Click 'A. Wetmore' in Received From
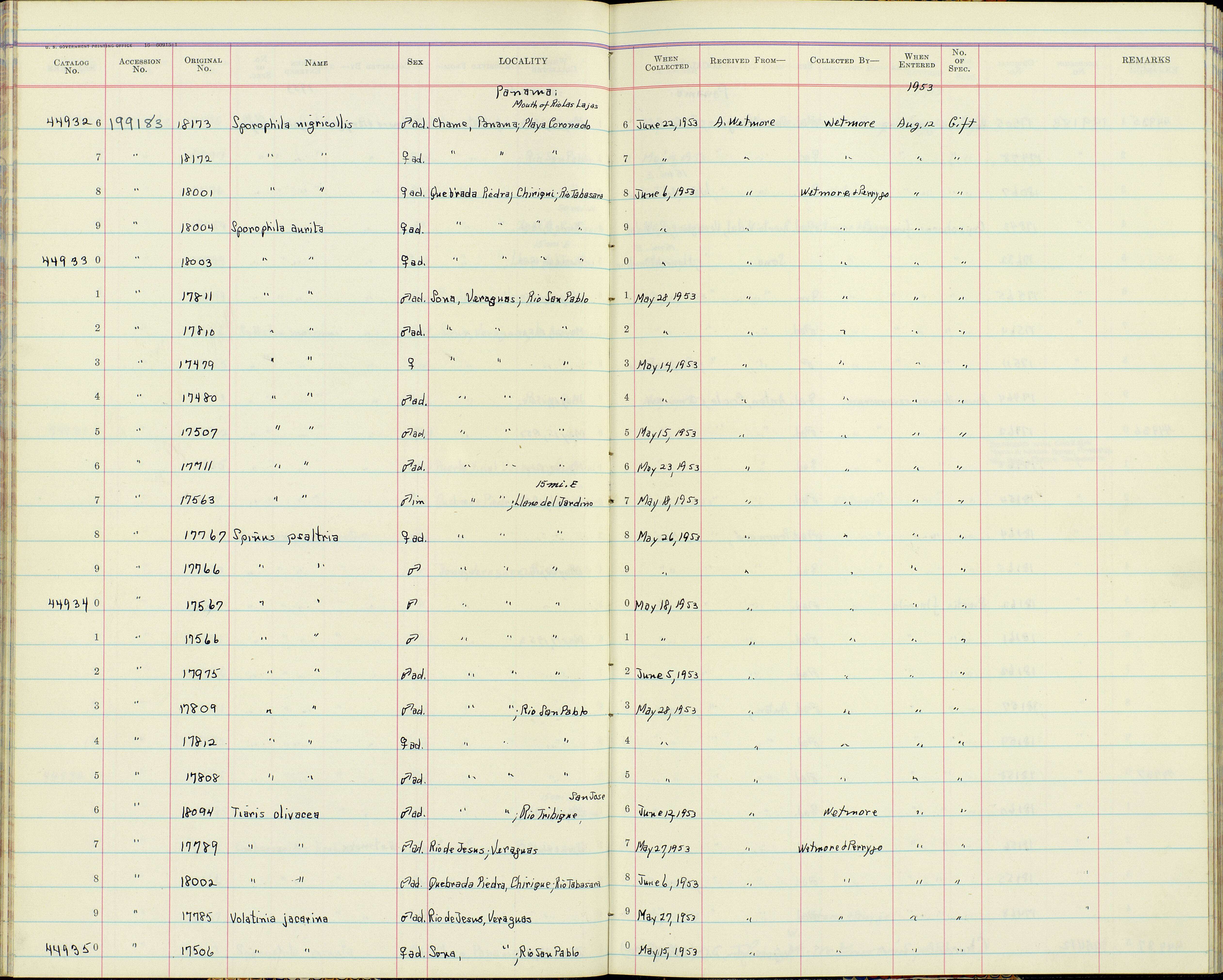This screenshot has width=1223, height=980. point(745,122)
